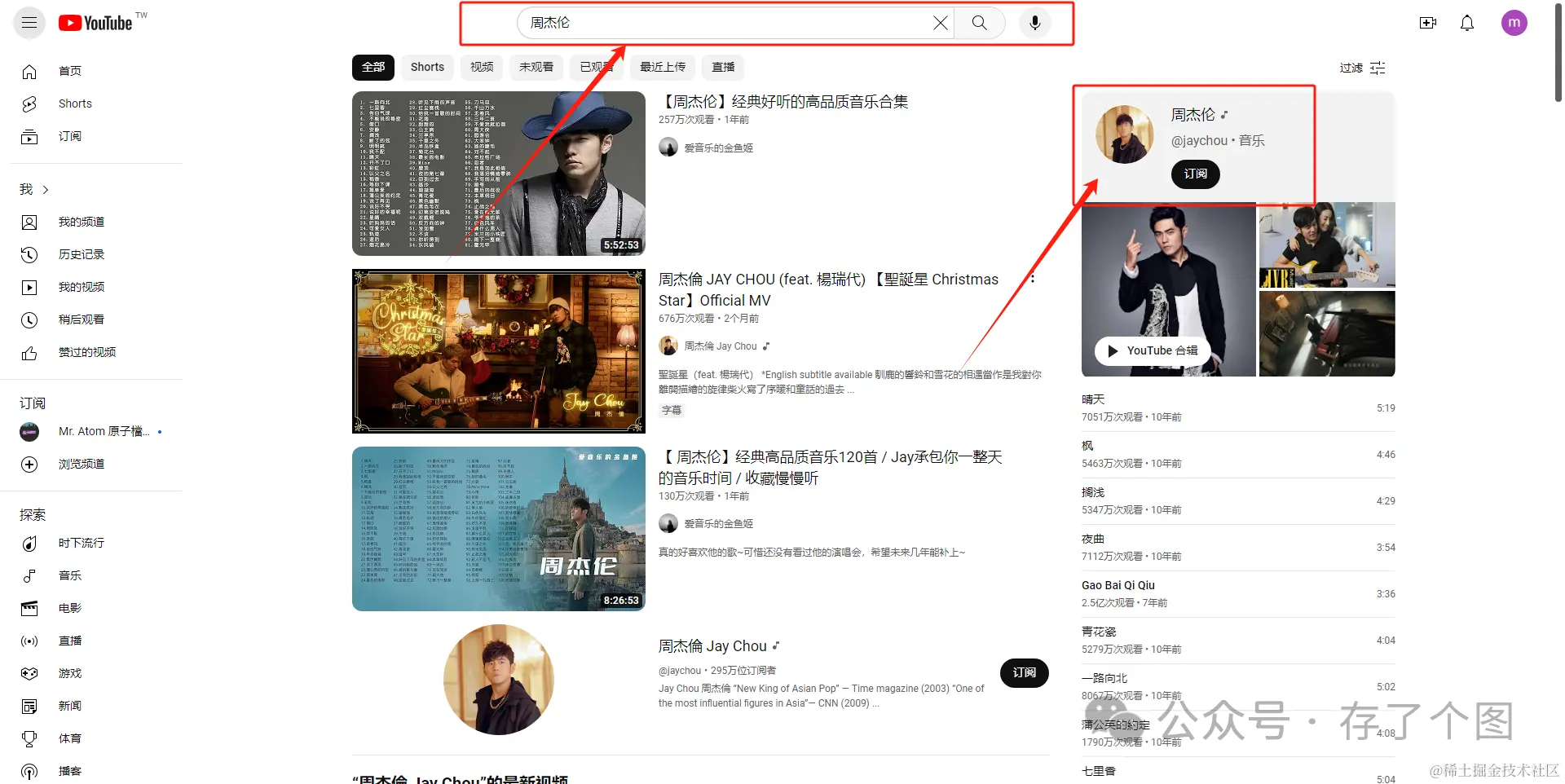
Task: Subscribe to 周杰伦 via the 订阅 button
Action: click(1195, 174)
